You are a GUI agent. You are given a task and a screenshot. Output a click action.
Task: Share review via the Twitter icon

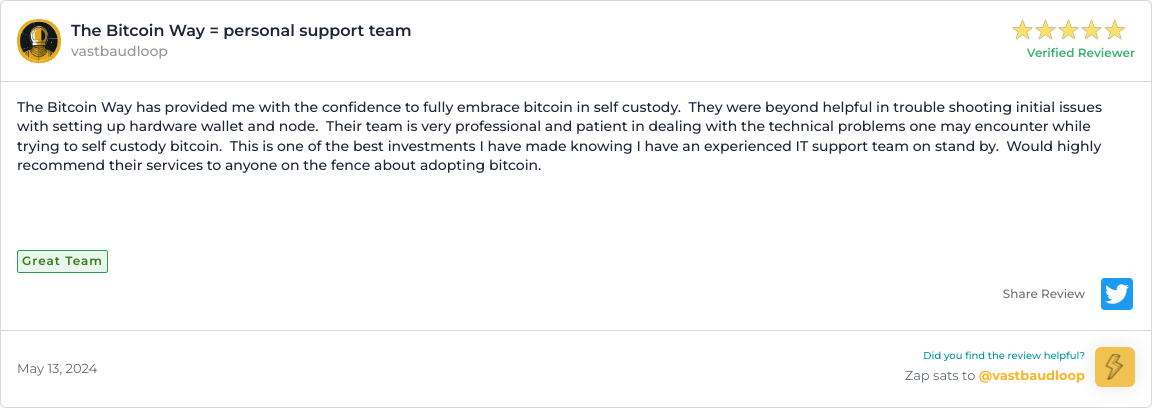(1117, 294)
